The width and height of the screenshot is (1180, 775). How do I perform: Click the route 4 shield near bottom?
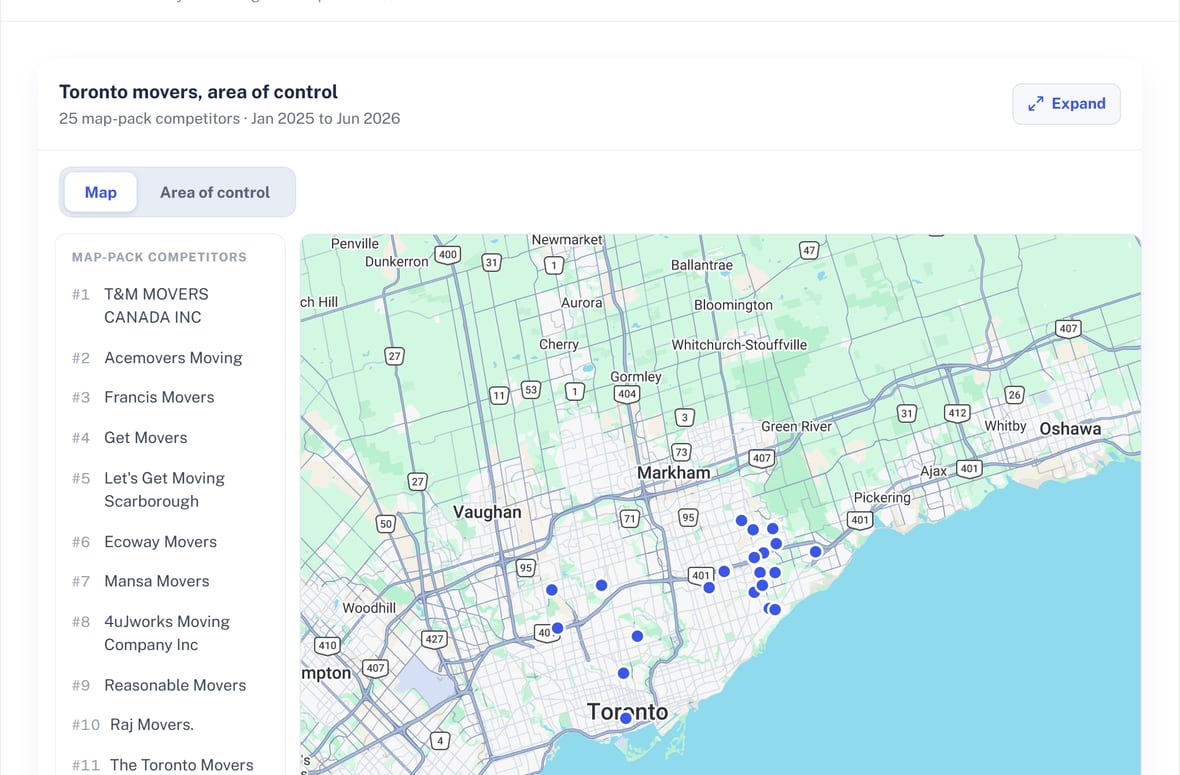click(x=440, y=740)
